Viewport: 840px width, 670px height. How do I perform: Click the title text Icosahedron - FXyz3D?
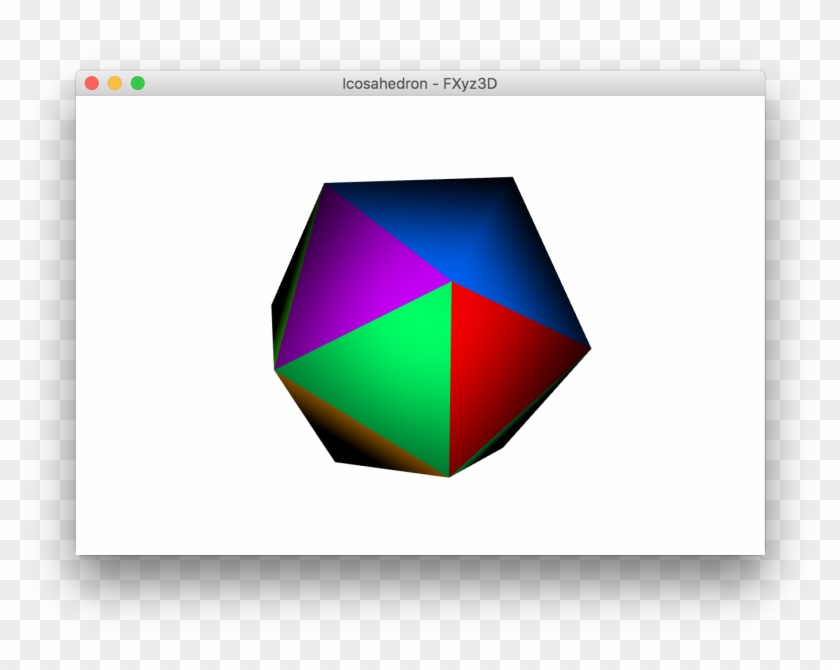coord(420,85)
